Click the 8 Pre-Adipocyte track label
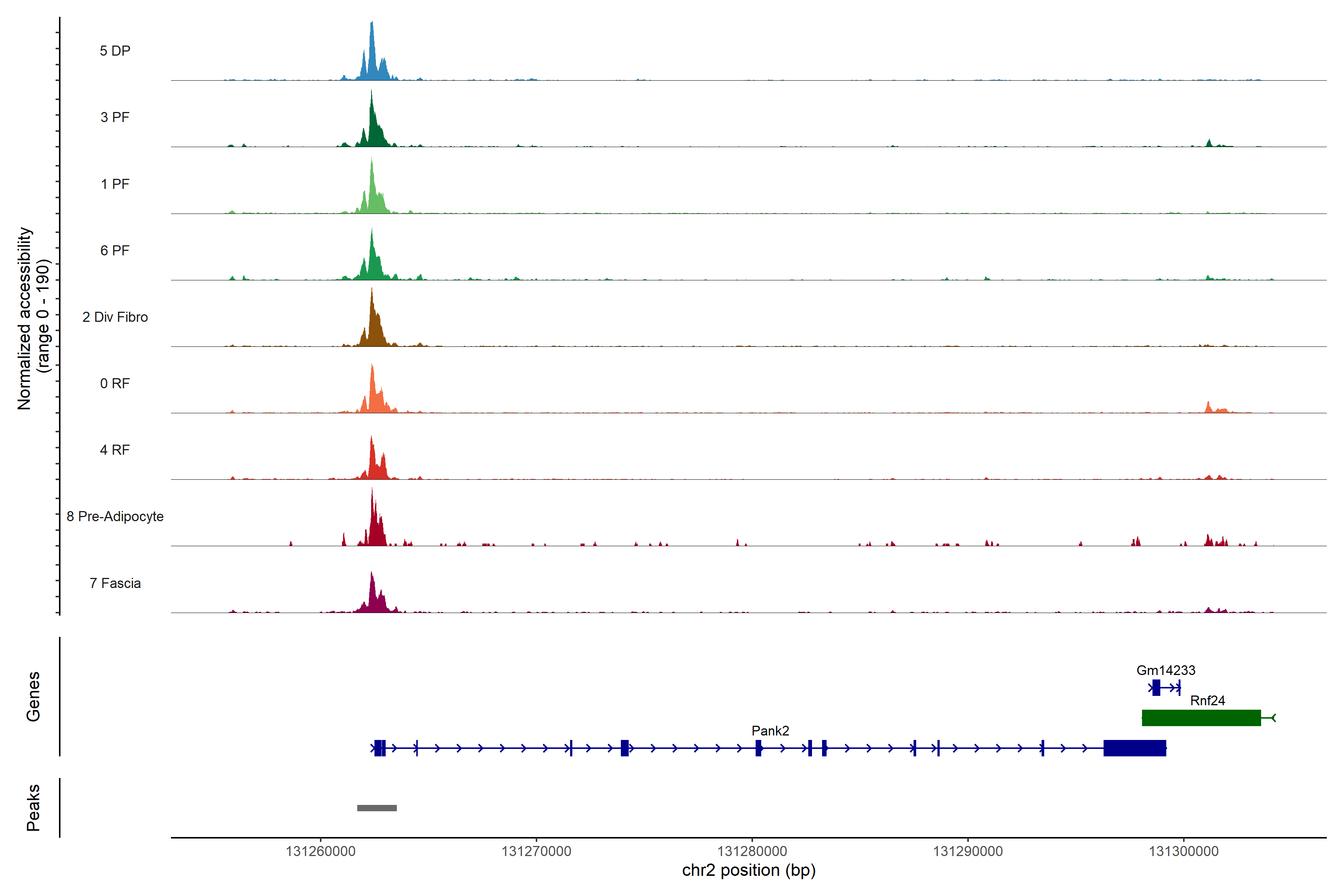Image resolution: width=1344 pixels, height=896 pixels. [115, 516]
